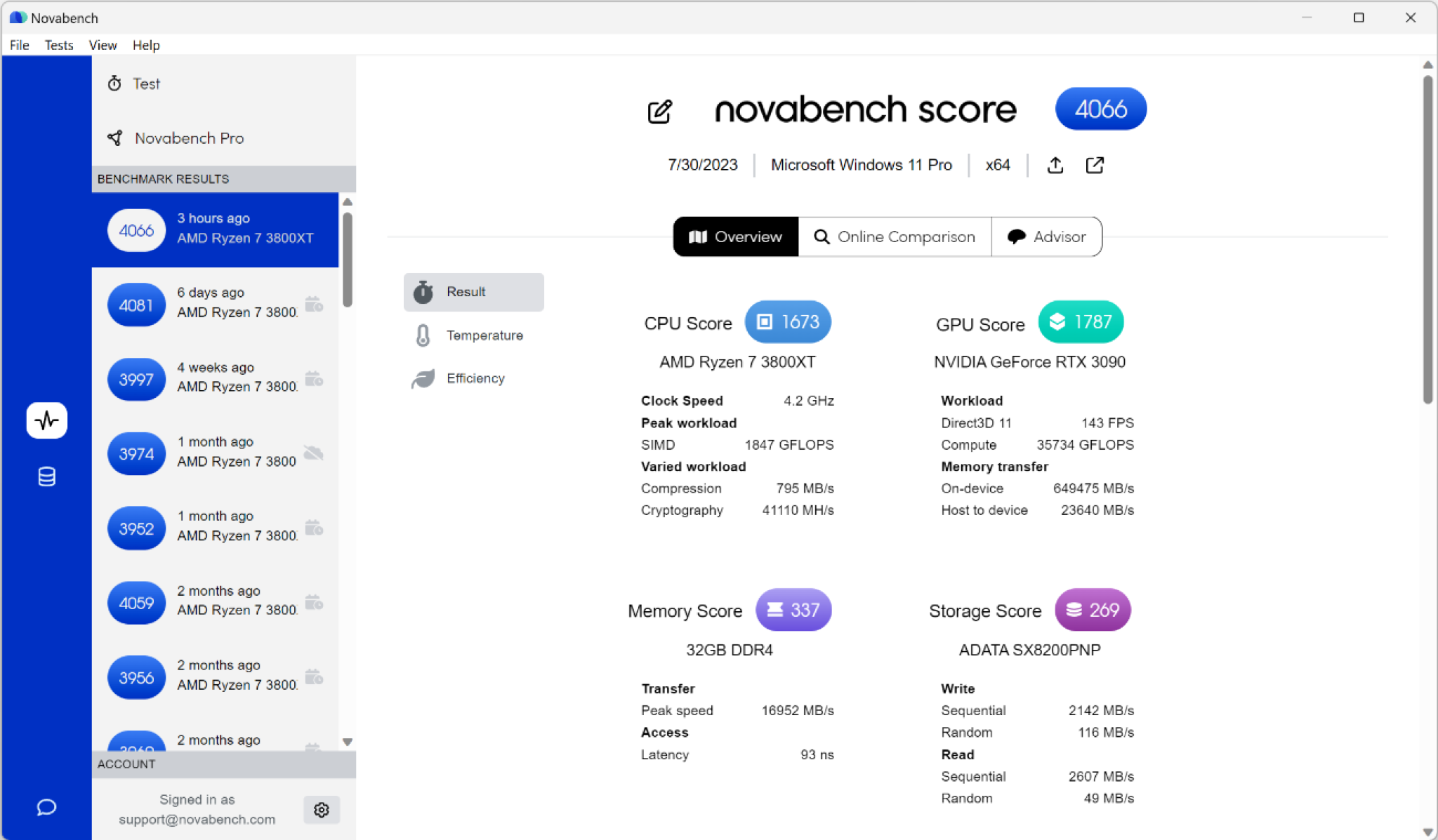Click the account settings gear icon

click(x=322, y=810)
